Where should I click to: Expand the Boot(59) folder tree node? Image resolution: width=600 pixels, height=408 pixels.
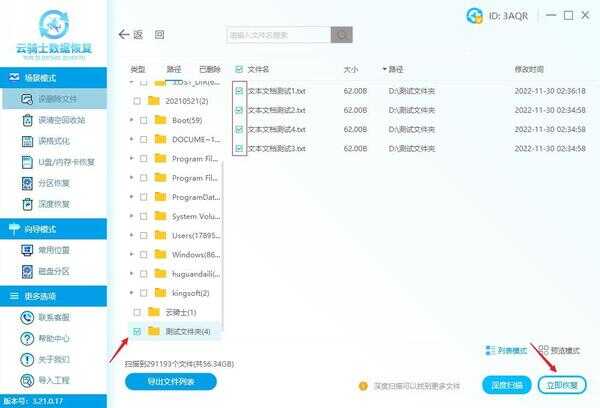(132, 120)
